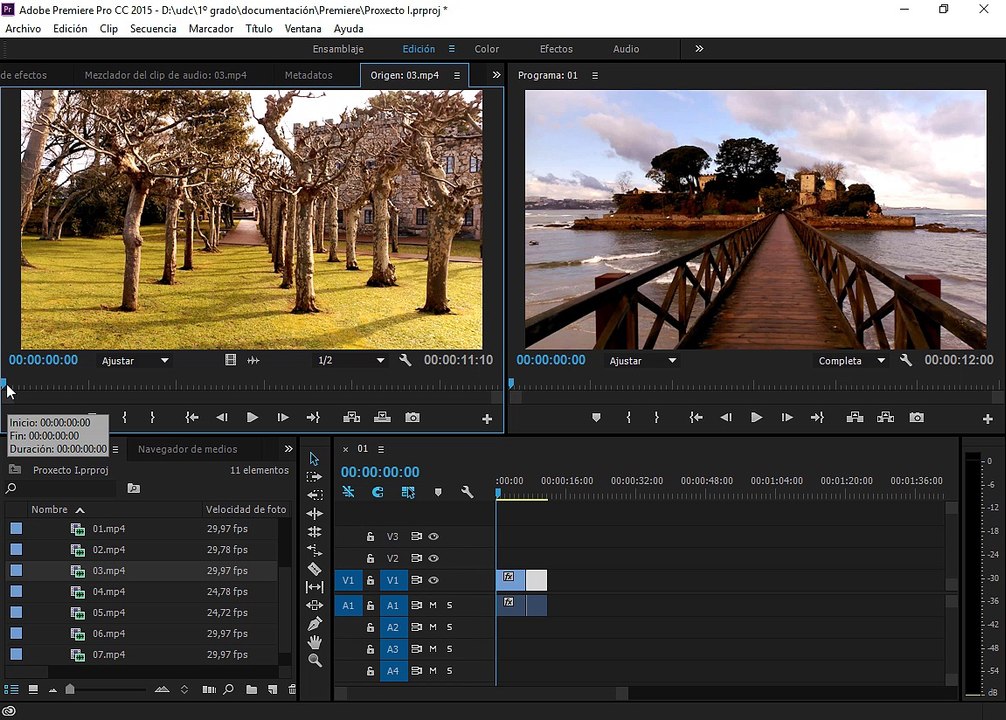Open Program monitor wrench settings
The height and width of the screenshot is (720, 1006).
pos(905,361)
